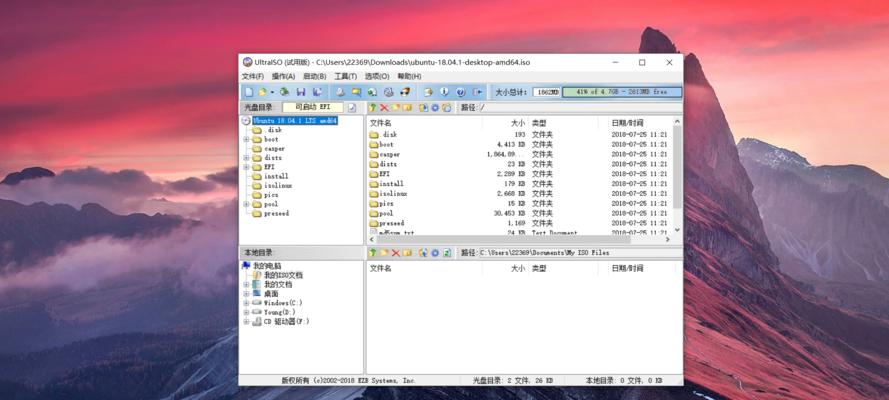Expand the pool folder in the image tree
Image resolution: width=889 pixels, height=400 pixels.
tap(246, 204)
